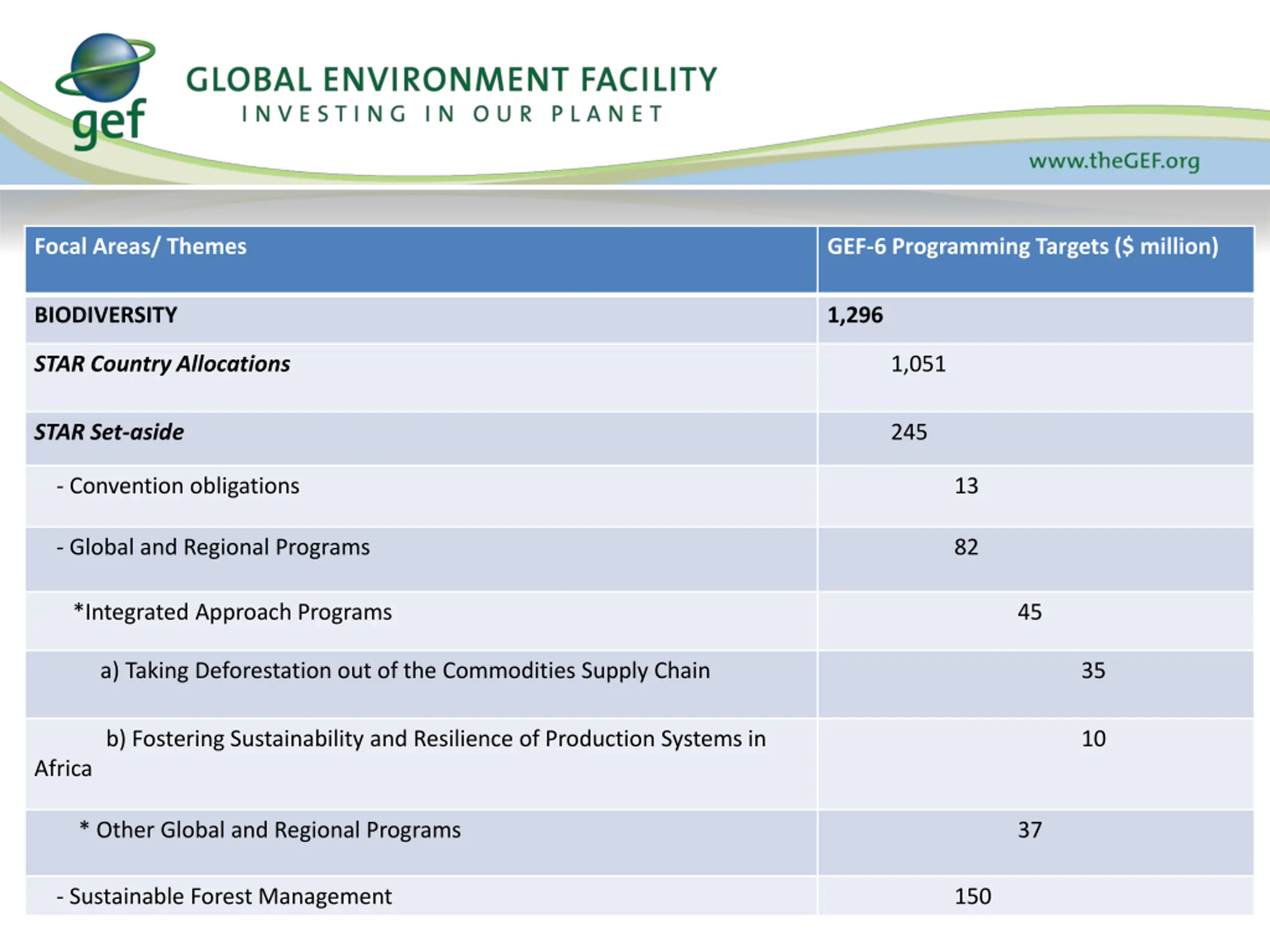
Task: Click the STAR Set-aside row label
Action: click(109, 432)
